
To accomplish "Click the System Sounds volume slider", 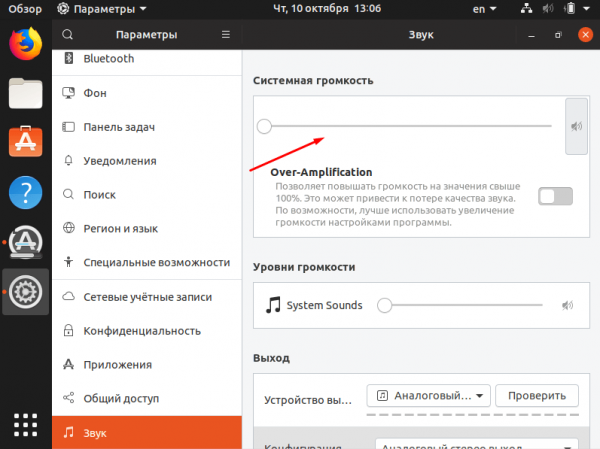I will pyautogui.click(x=460, y=305).
